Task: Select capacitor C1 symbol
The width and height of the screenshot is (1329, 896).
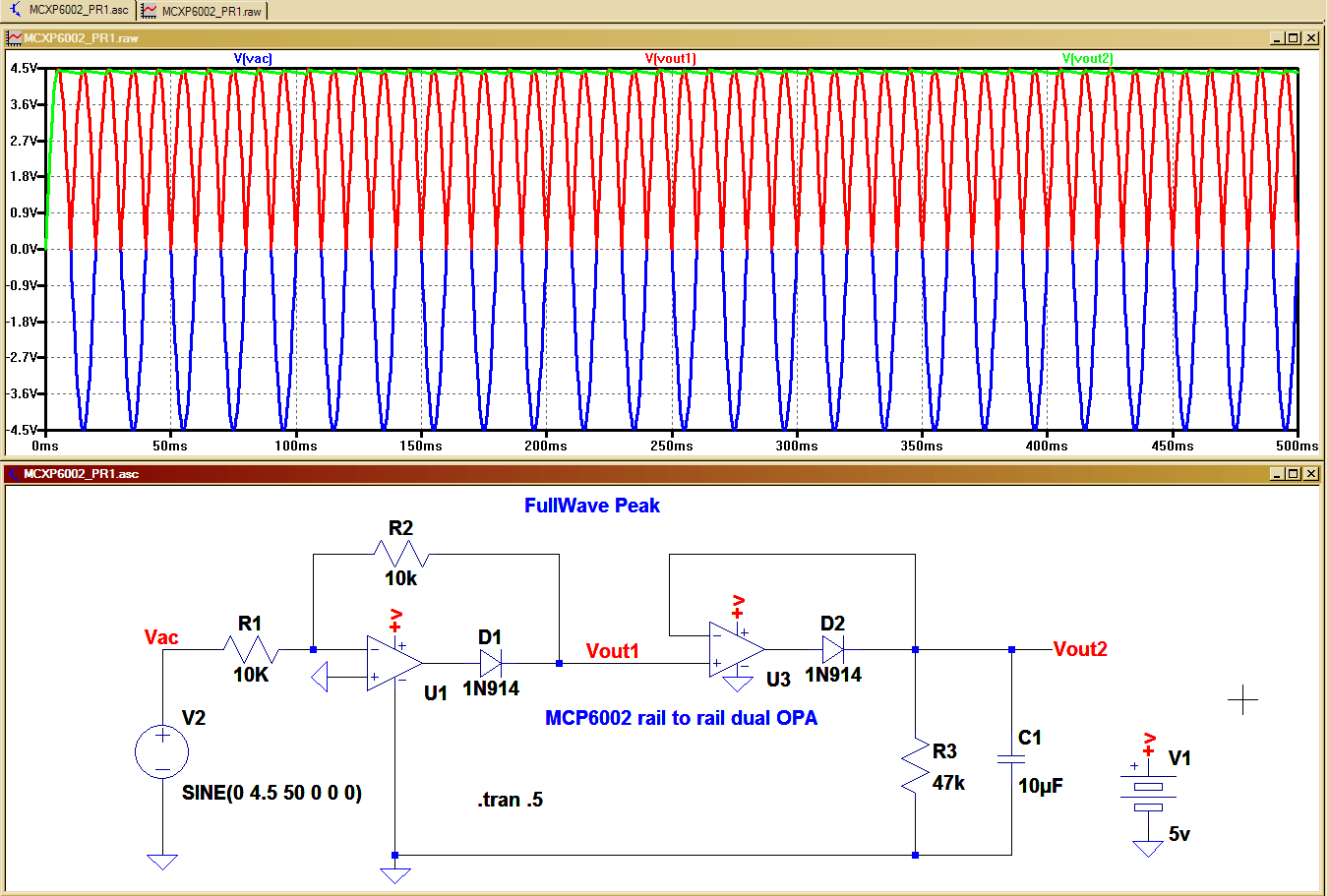Action: [1011, 758]
